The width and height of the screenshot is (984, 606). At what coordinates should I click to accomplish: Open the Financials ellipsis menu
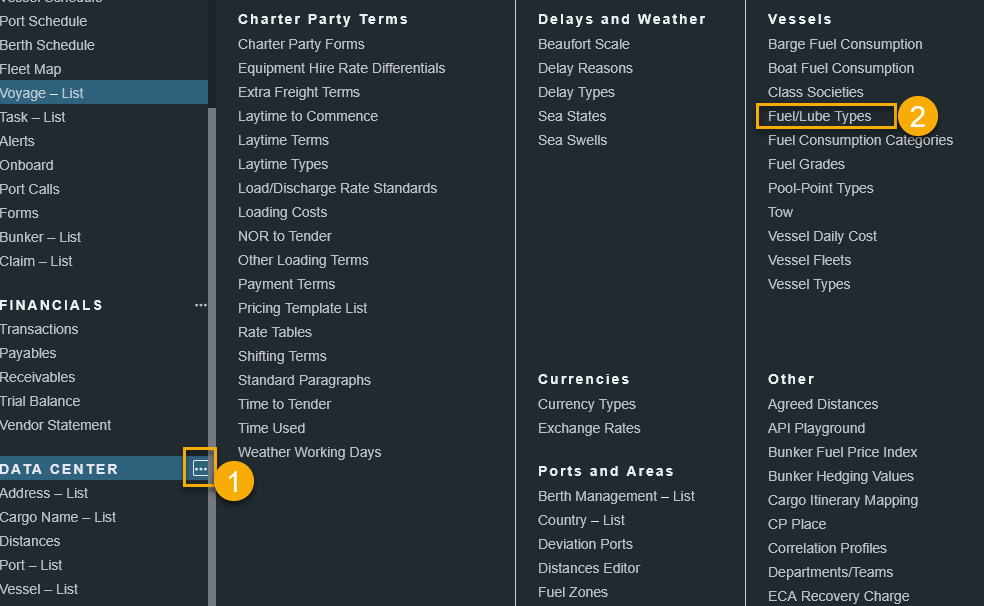200,305
